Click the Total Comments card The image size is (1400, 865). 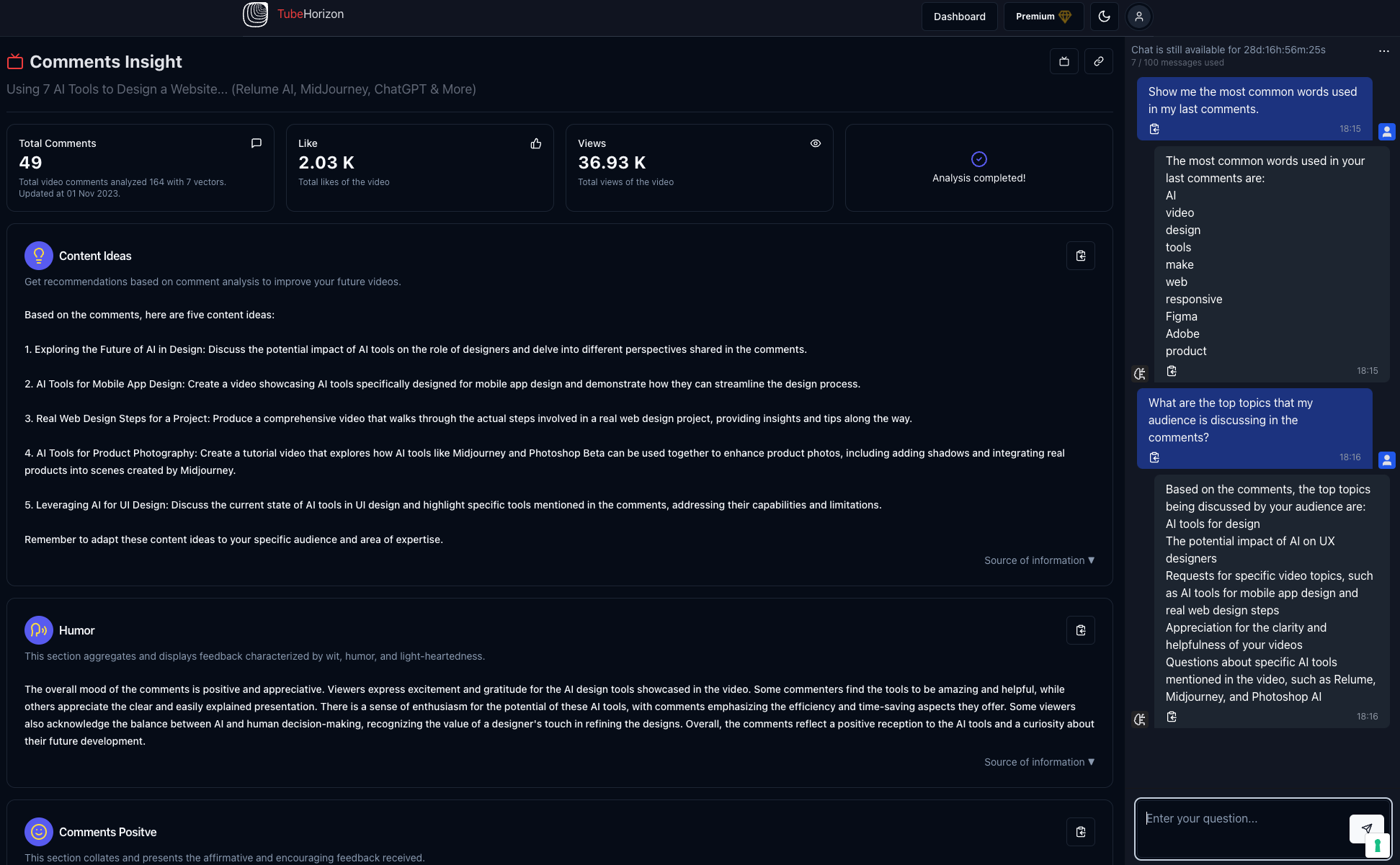click(141, 168)
